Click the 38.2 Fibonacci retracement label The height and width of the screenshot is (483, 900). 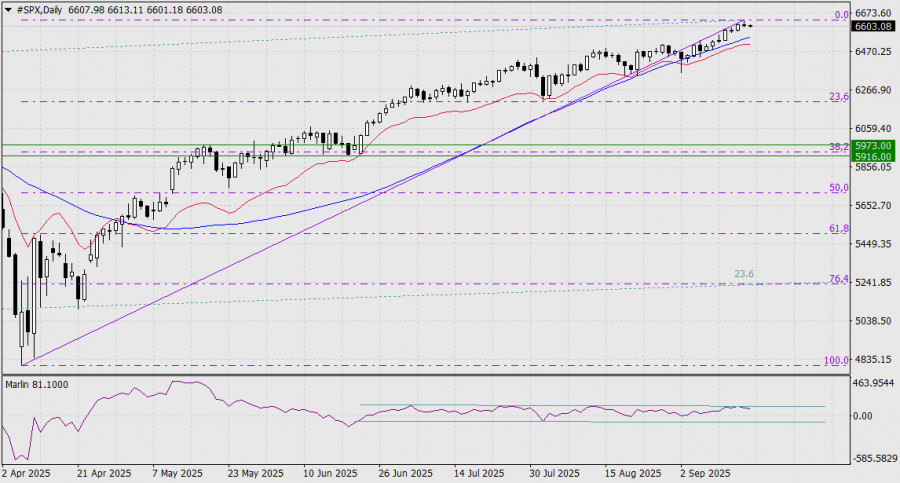click(838, 146)
